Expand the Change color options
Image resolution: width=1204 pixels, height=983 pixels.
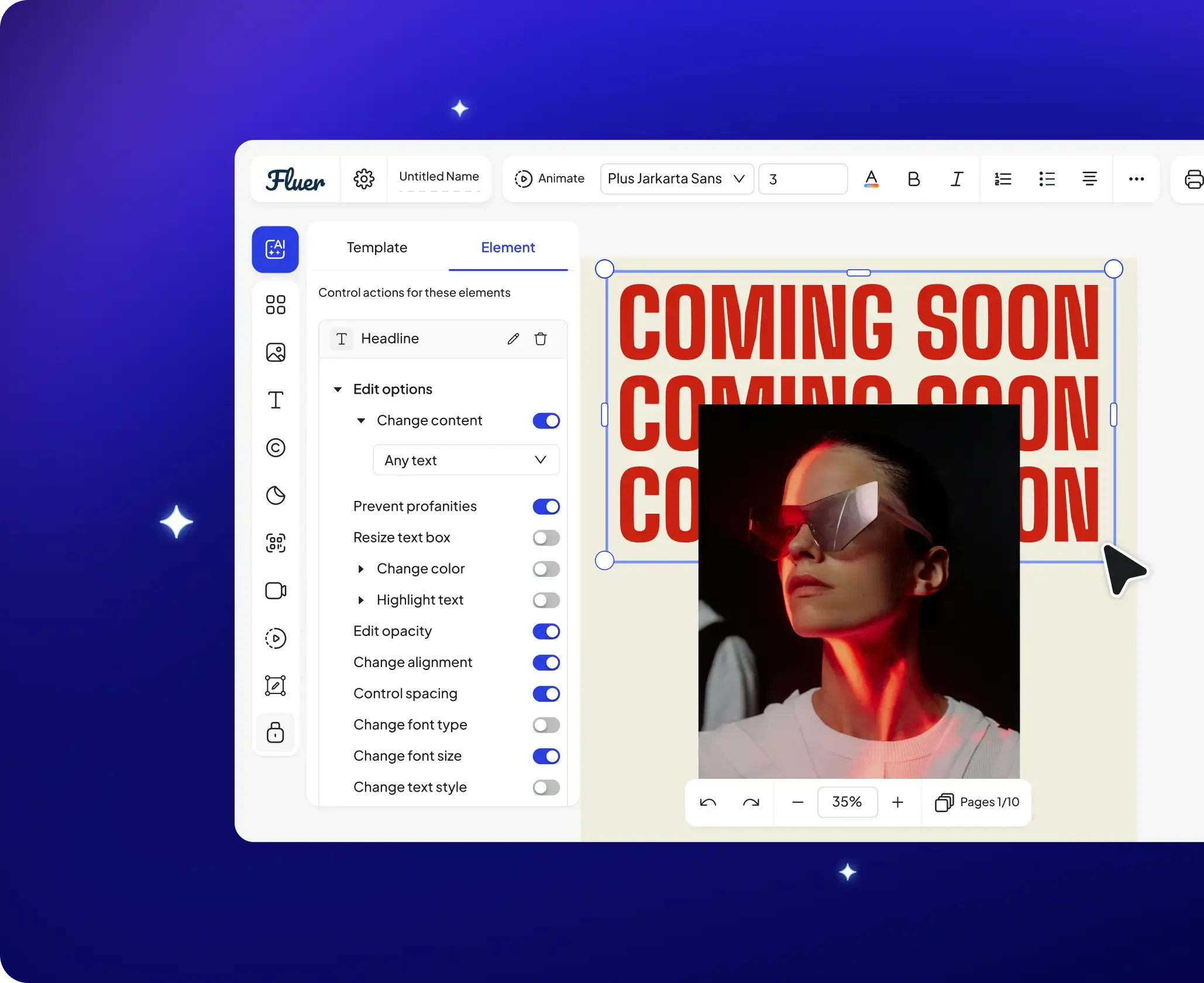[361, 569]
